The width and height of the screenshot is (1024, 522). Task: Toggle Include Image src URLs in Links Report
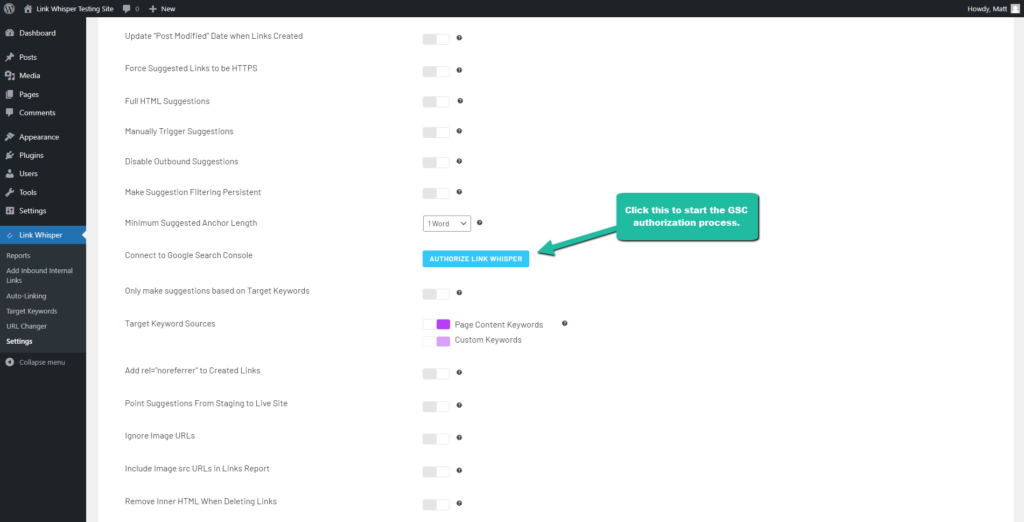436,472
